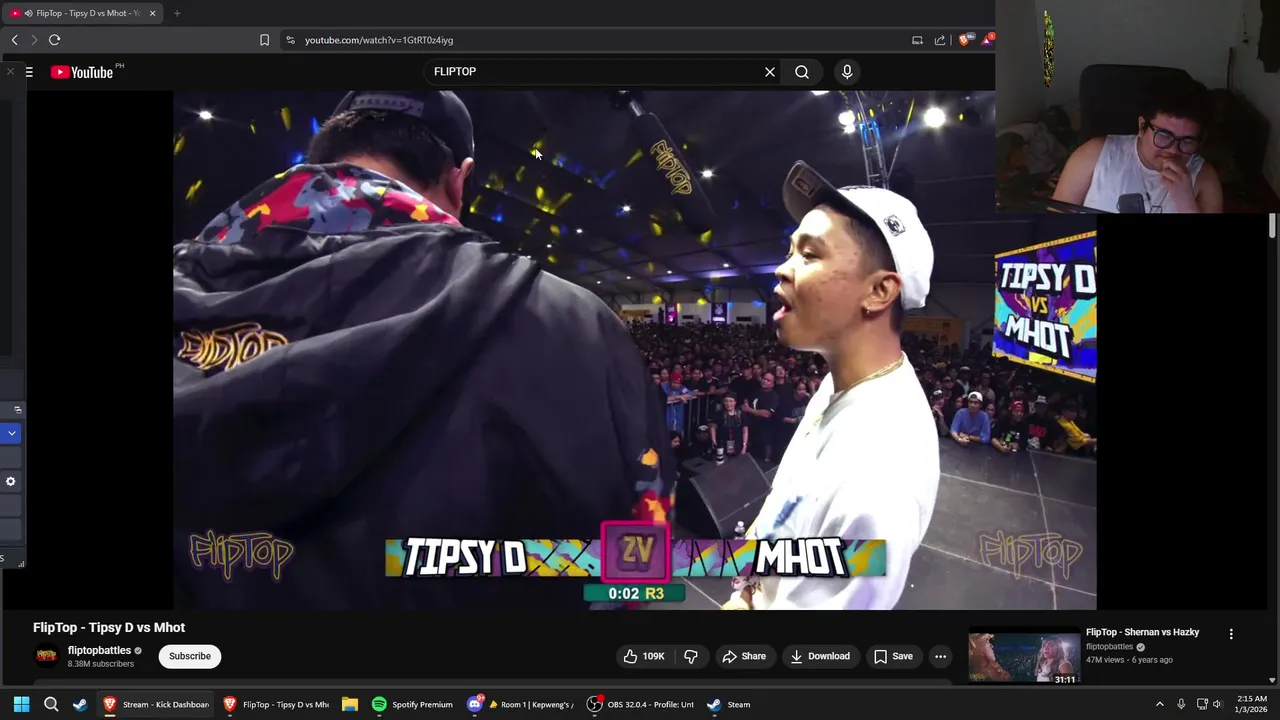1280x720 pixels.
Task: Open pinned Steam icon in taskbar
Action: 80,704
